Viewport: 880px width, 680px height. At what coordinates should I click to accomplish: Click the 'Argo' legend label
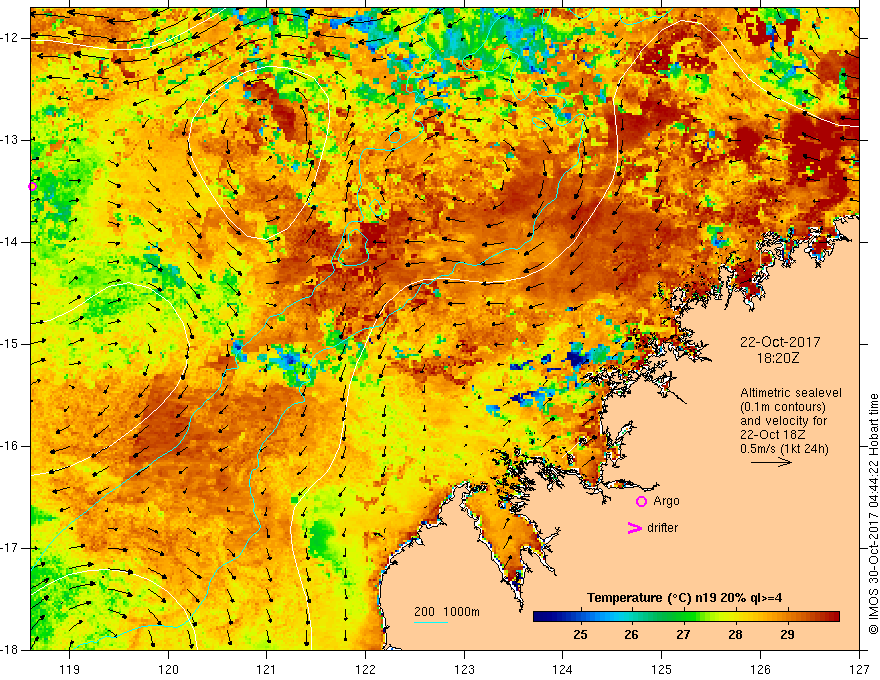tap(666, 501)
